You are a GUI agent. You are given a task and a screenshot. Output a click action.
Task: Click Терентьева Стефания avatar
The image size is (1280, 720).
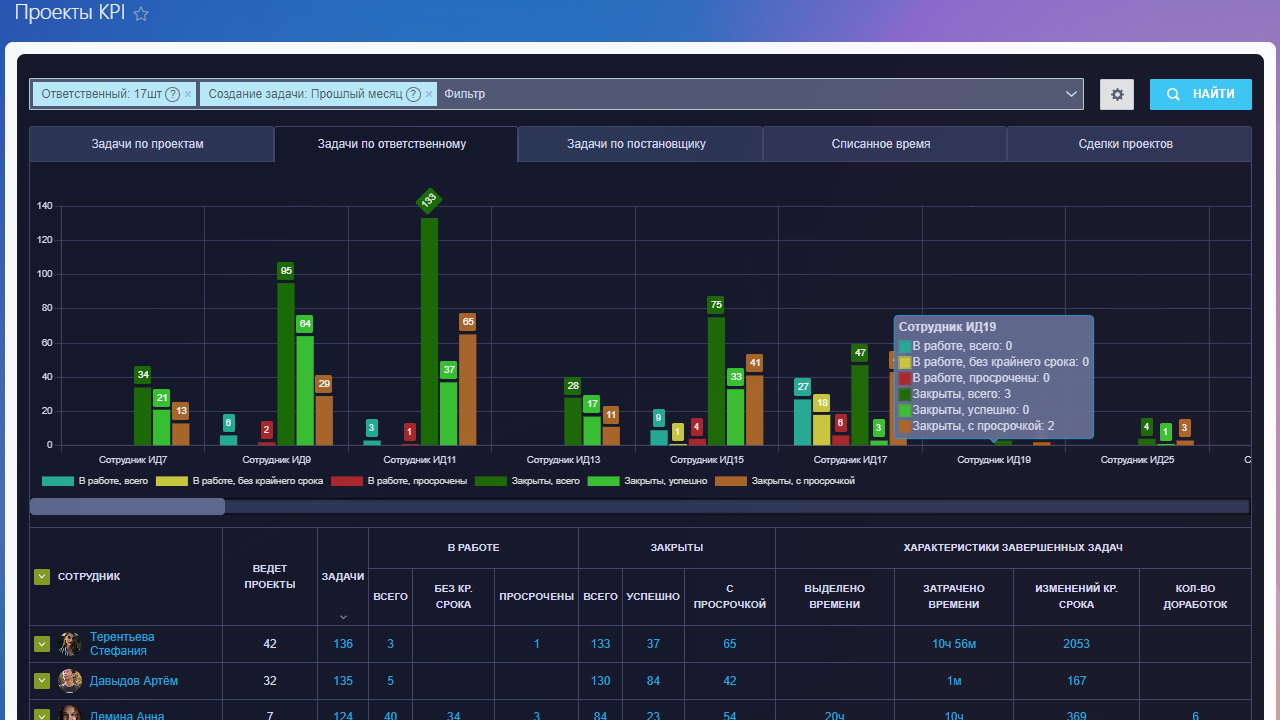click(70, 644)
